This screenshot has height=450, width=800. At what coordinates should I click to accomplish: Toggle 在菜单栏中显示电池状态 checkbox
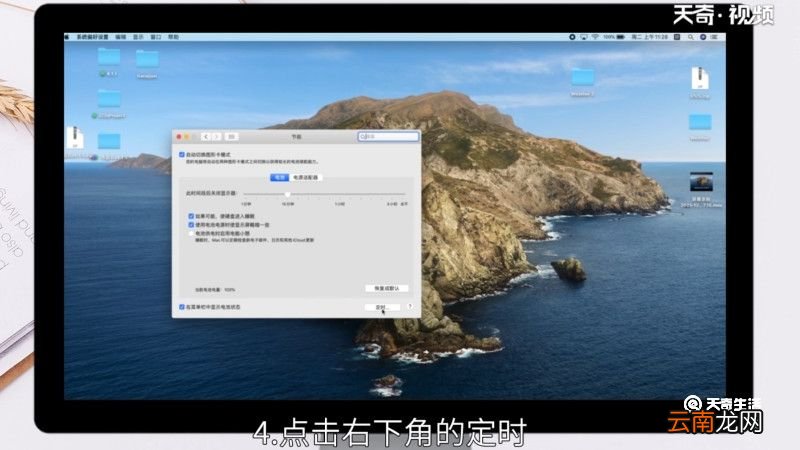(182, 307)
